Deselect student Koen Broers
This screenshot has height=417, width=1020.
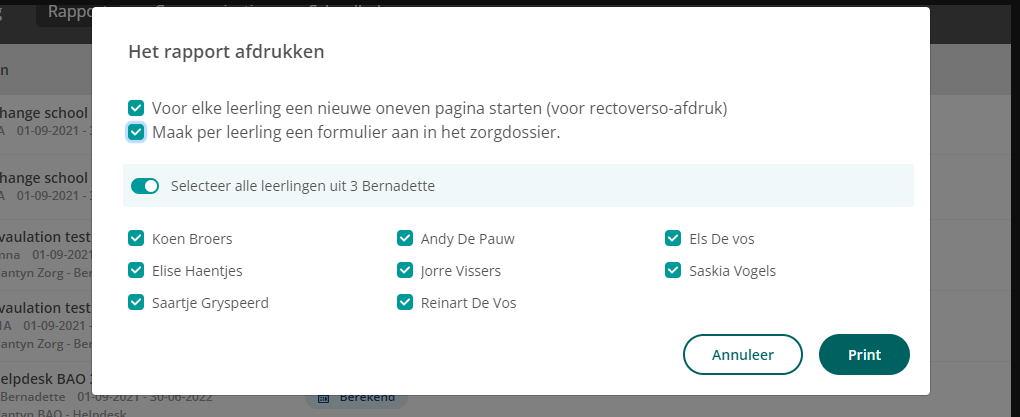(x=136, y=238)
